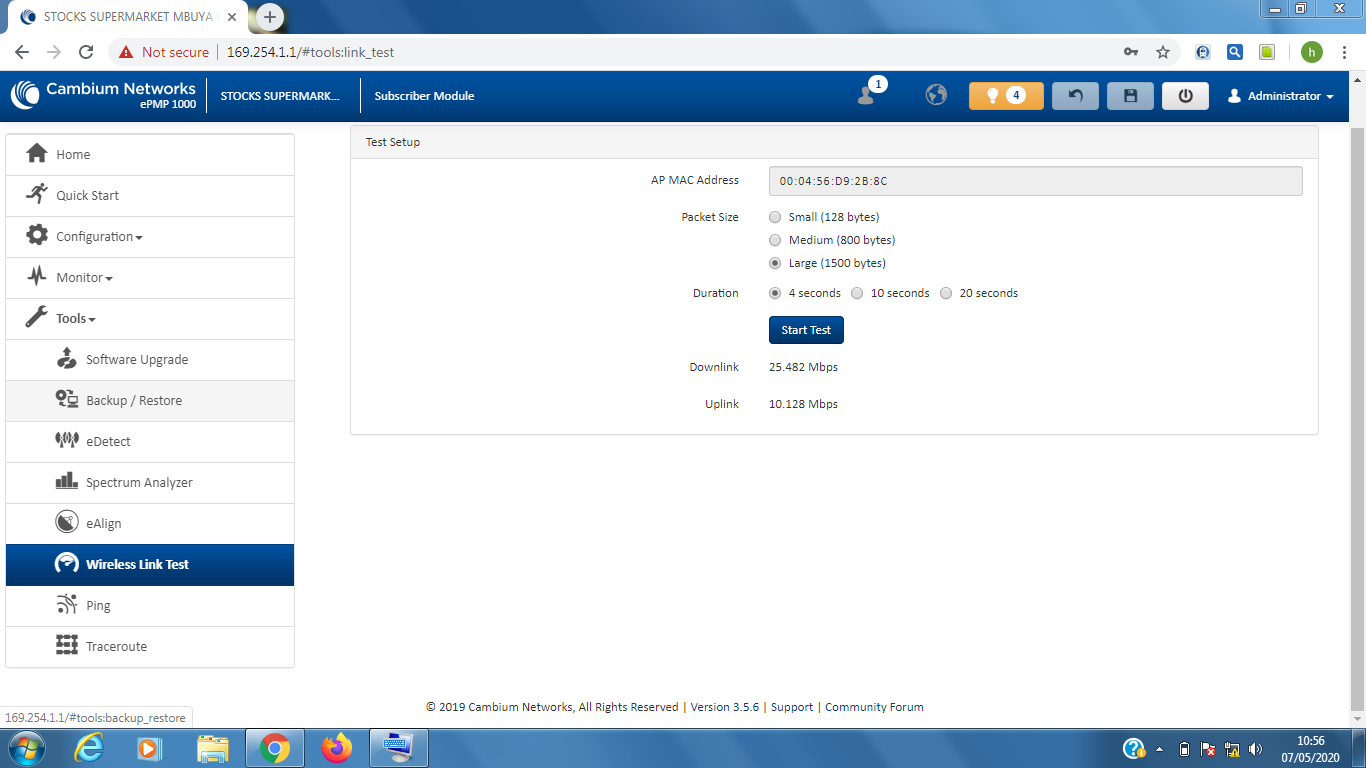Expand the Configuration menu
This screenshot has width=1366, height=768.
99,237
